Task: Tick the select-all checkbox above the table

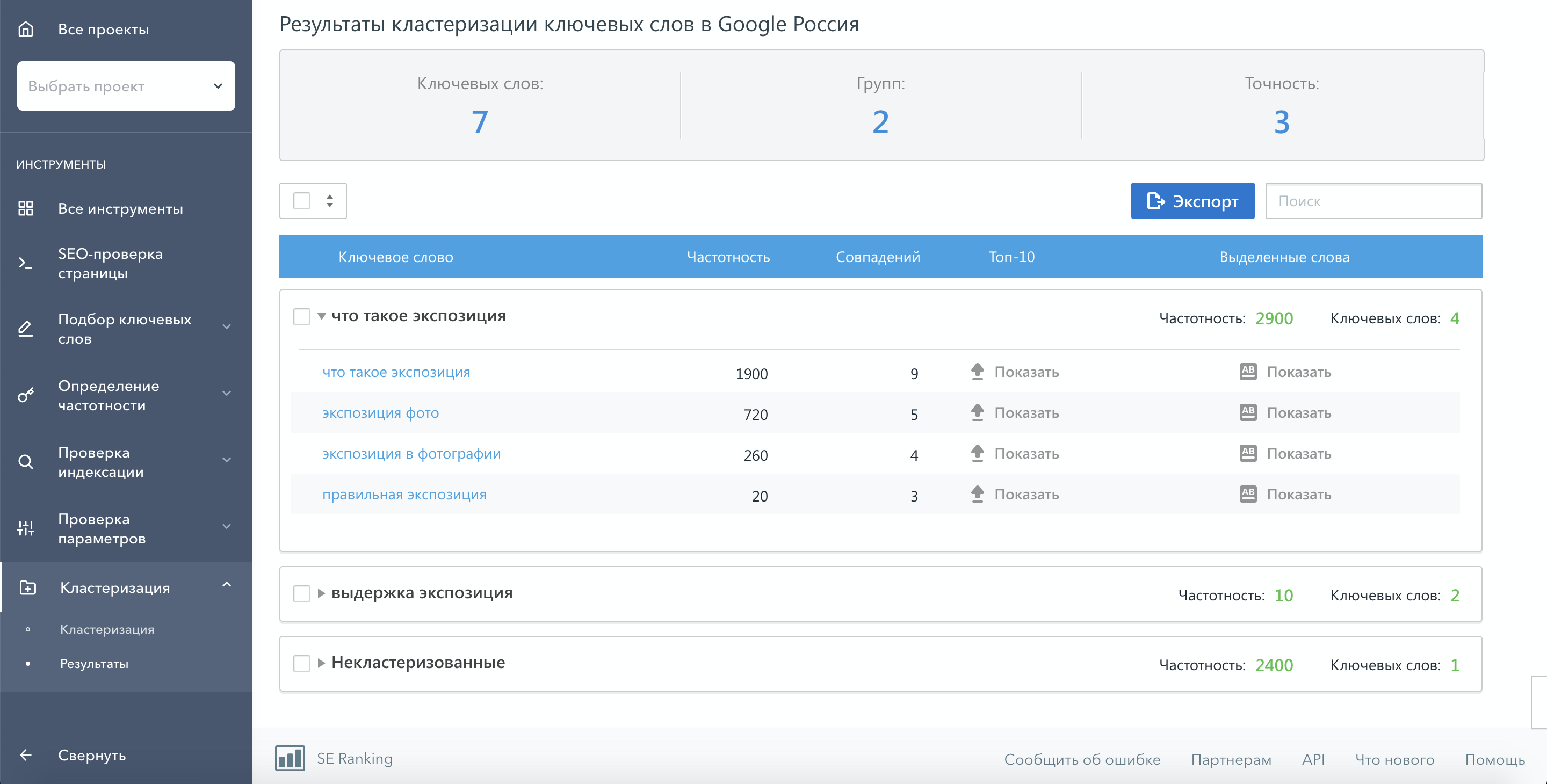Action: point(301,200)
